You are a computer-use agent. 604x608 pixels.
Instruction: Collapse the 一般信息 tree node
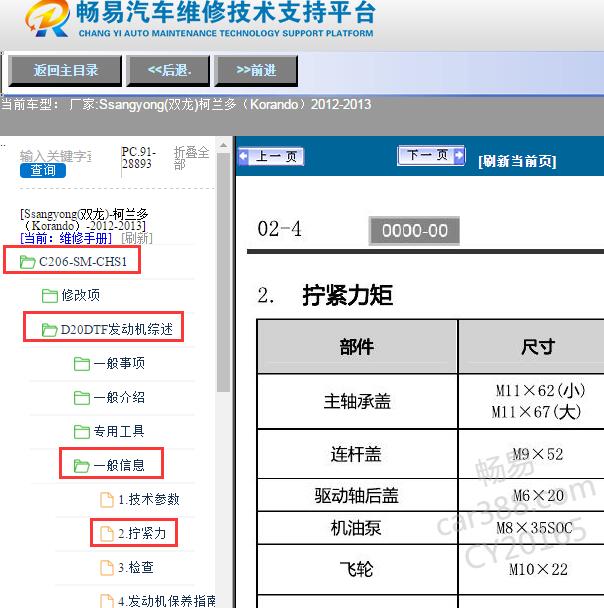coord(119,465)
